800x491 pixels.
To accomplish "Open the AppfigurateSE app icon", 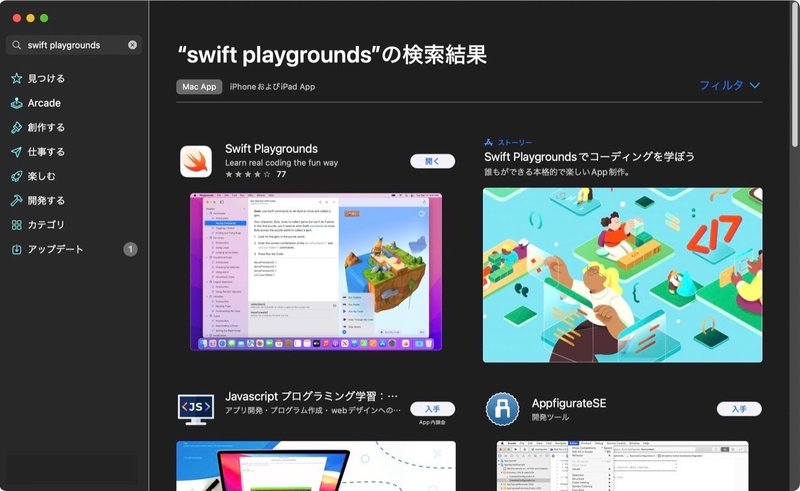I will [503, 409].
